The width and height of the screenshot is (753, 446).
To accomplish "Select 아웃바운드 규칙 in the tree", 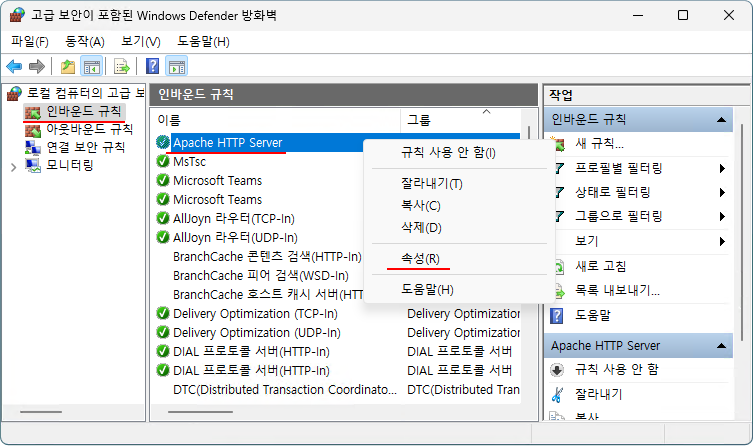I will tap(89, 130).
